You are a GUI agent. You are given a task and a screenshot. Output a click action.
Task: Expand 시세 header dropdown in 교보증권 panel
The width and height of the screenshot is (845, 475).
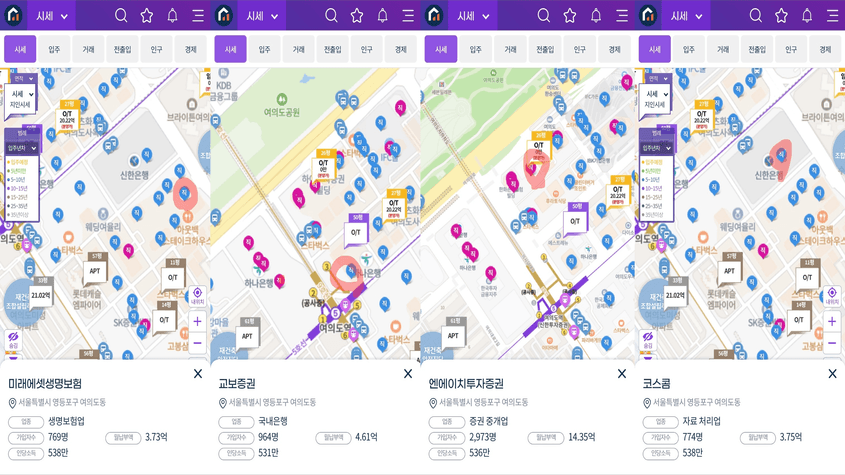click(x=262, y=16)
